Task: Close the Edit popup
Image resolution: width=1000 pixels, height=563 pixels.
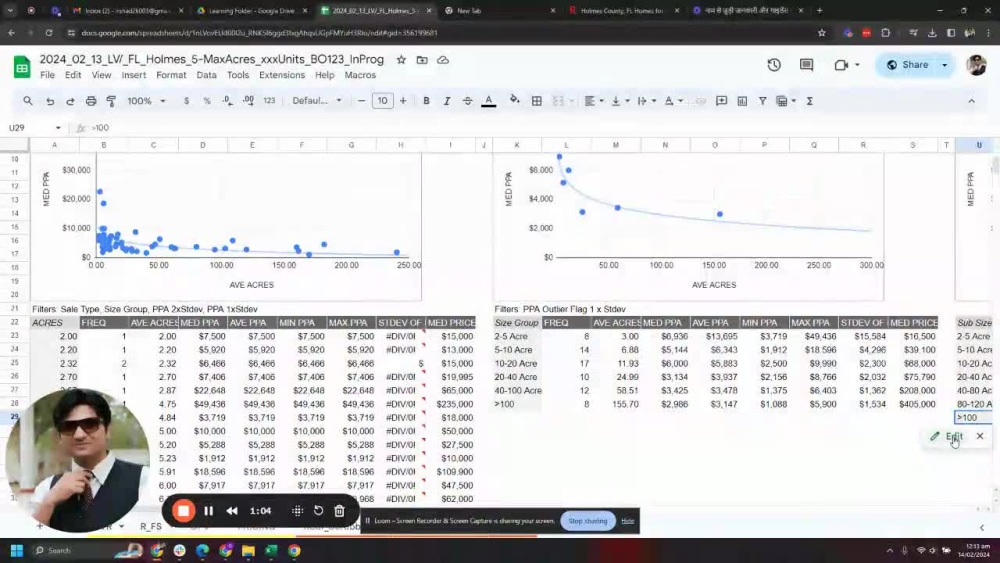Action: 980,436
